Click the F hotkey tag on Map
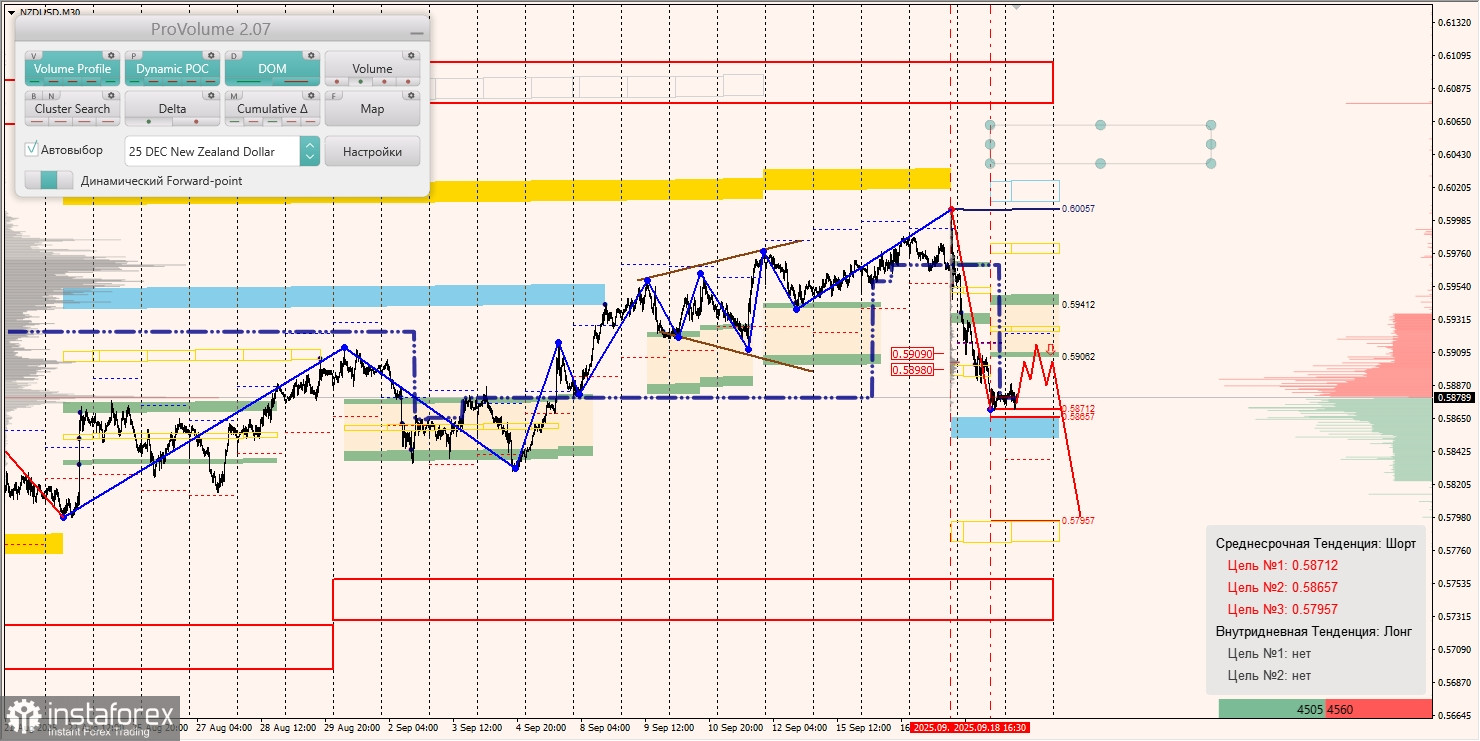This screenshot has width=1480, height=741. click(334, 96)
